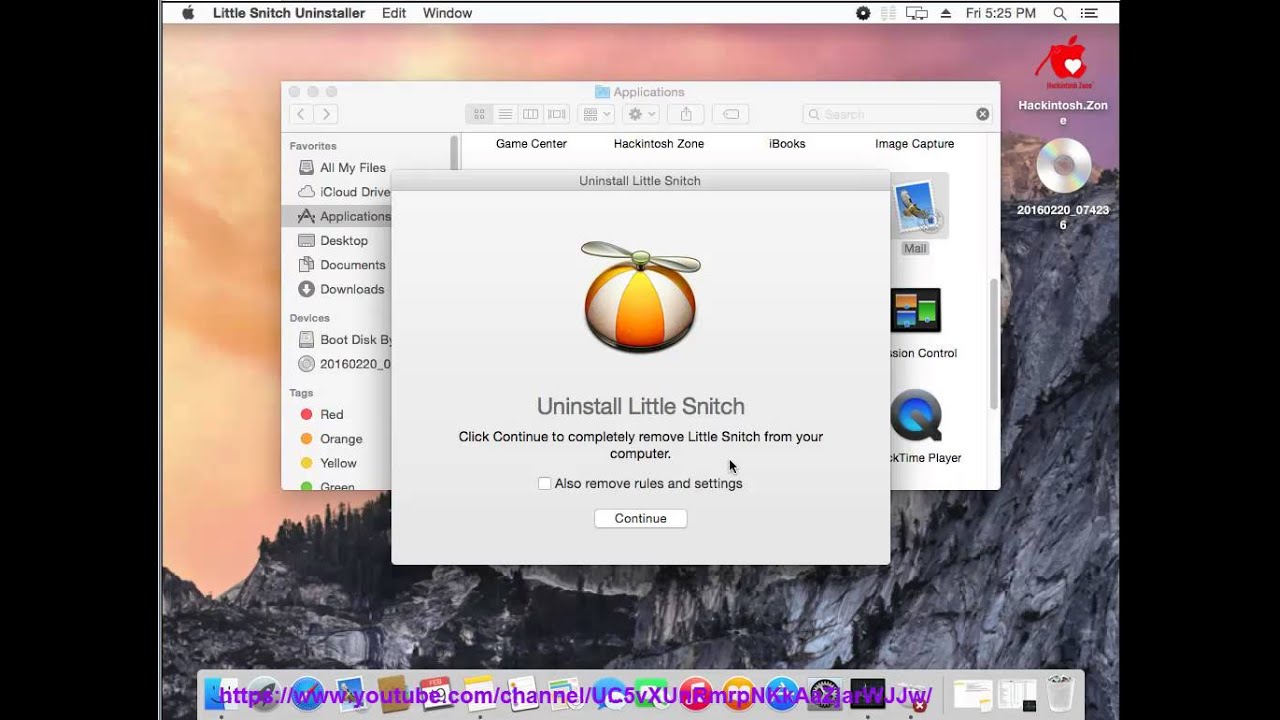
Task: Open the Finder item arrangement dropdown
Action: pyautogui.click(x=596, y=114)
